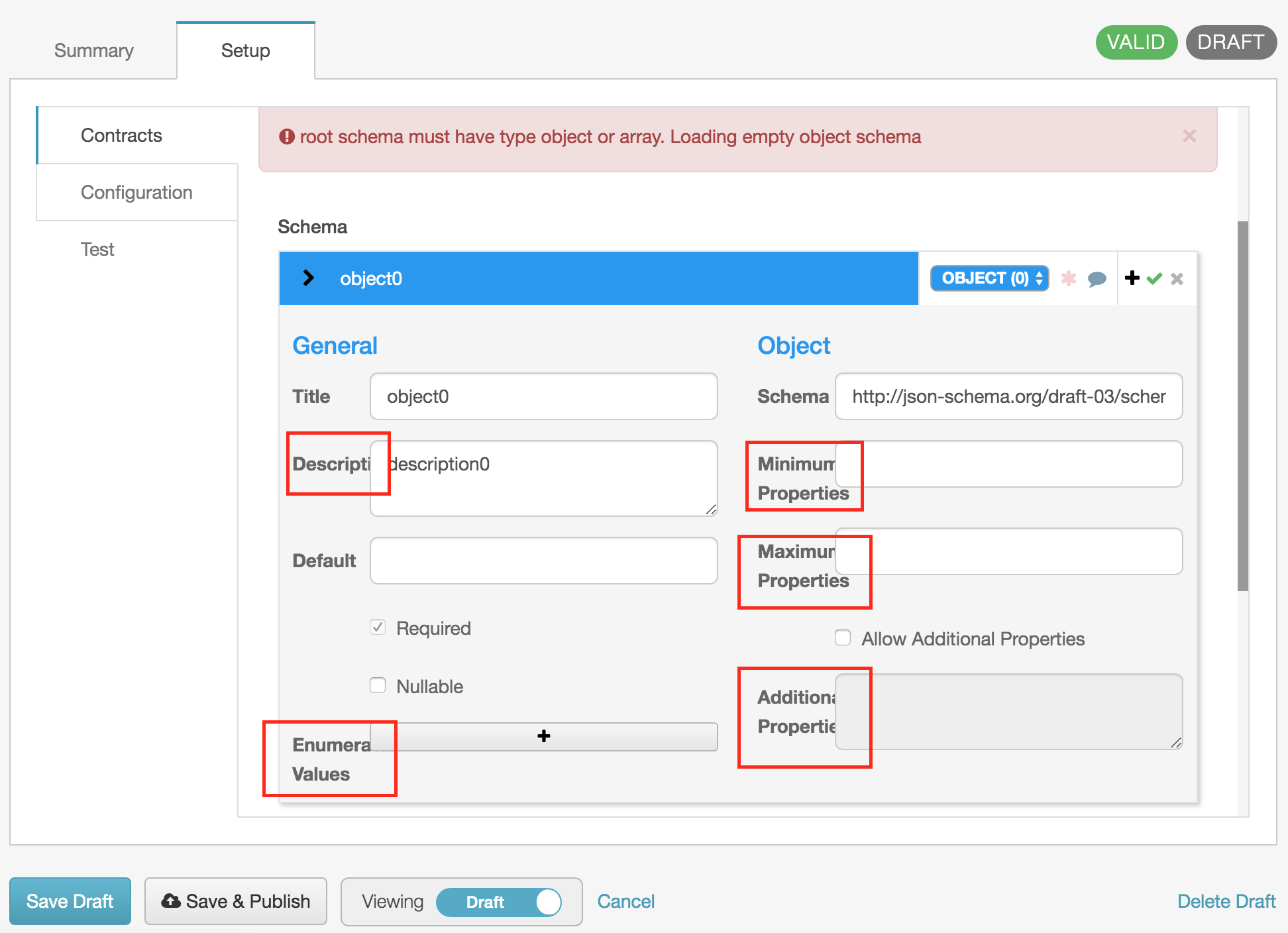The image size is (1288, 933).
Task: Open the Test section in the sidebar
Action: coord(97,249)
